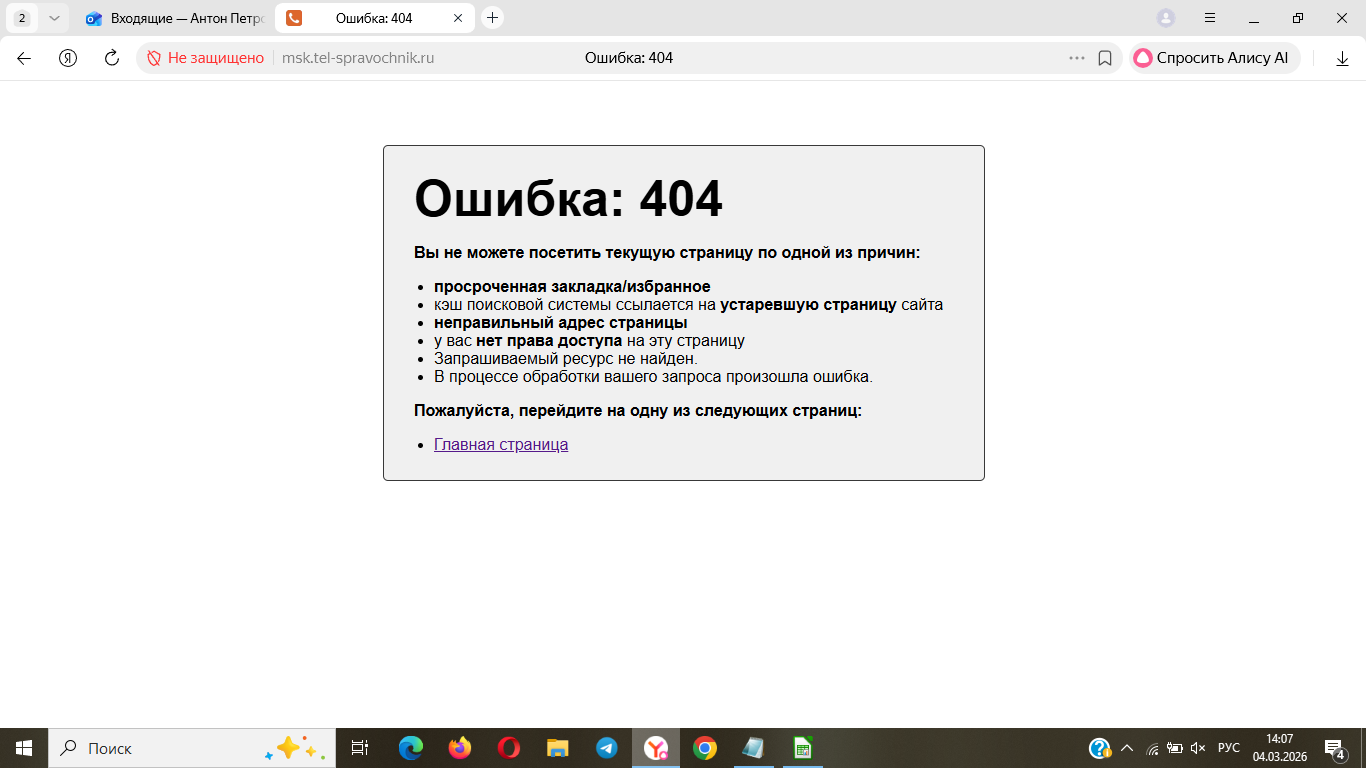The width and height of the screenshot is (1366, 768).
Task: Open the browser hamburger menu
Action: click(1210, 18)
